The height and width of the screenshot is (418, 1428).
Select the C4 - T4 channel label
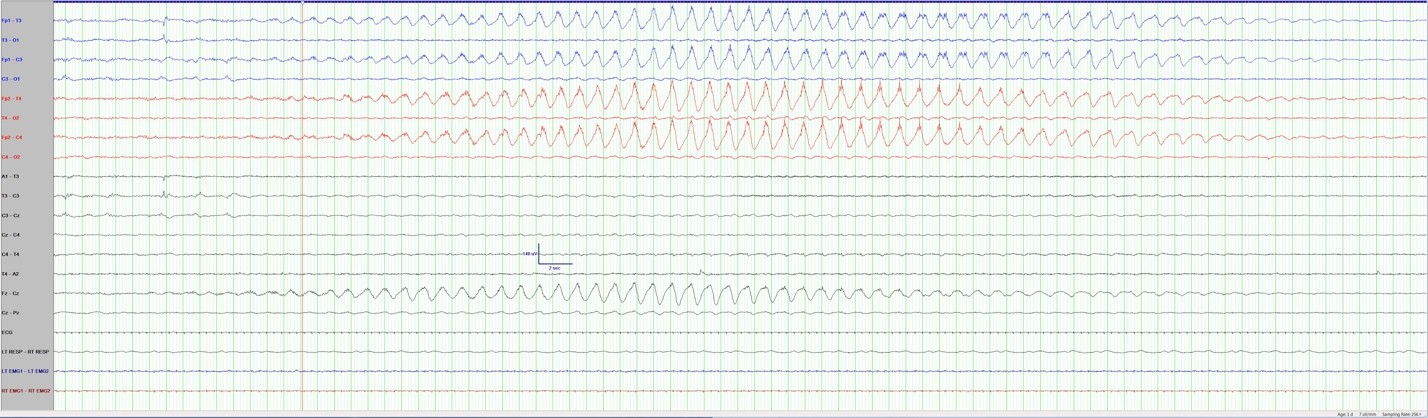(x=11, y=254)
